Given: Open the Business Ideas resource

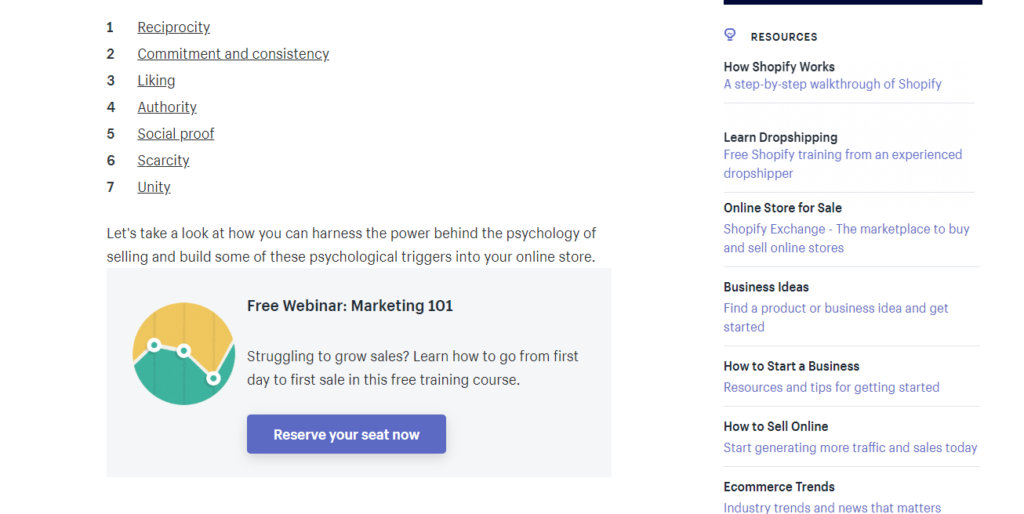Looking at the screenshot, I should click(x=766, y=287).
